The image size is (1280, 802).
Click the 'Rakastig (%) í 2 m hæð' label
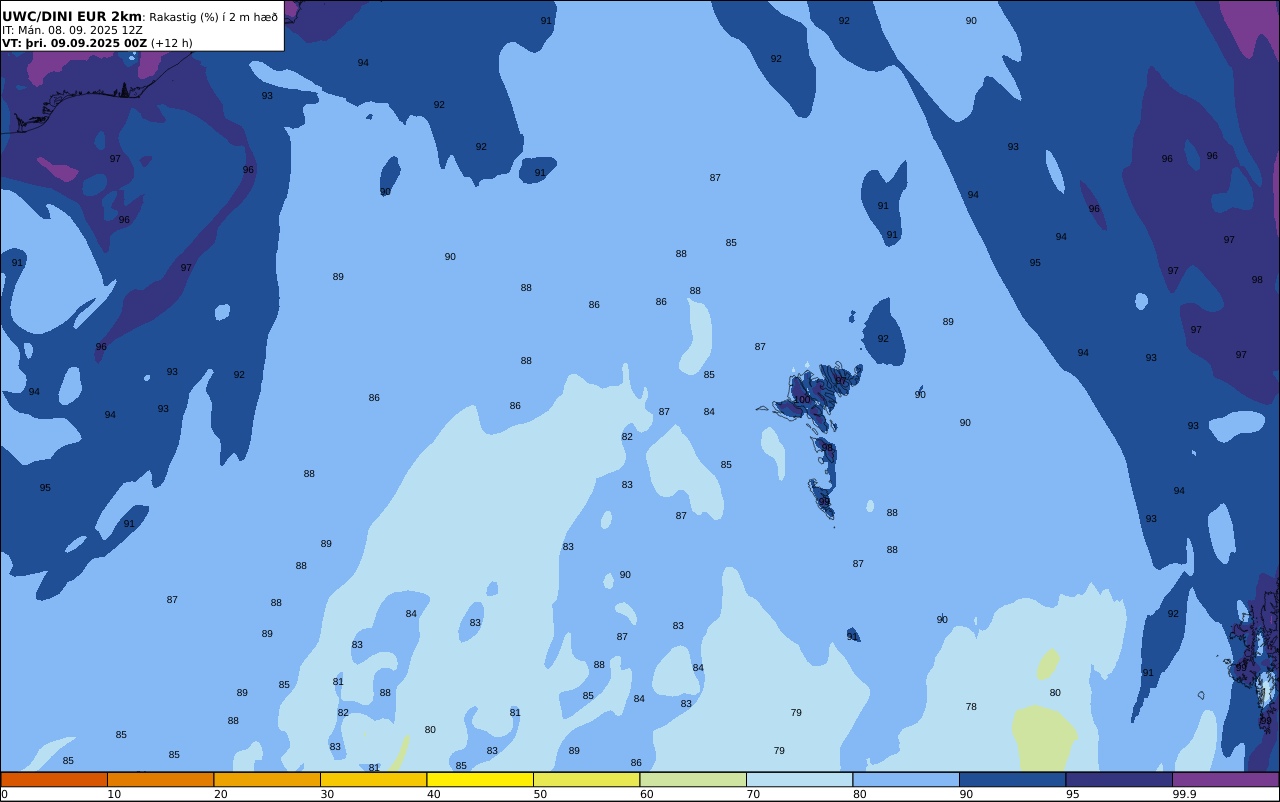(x=214, y=17)
